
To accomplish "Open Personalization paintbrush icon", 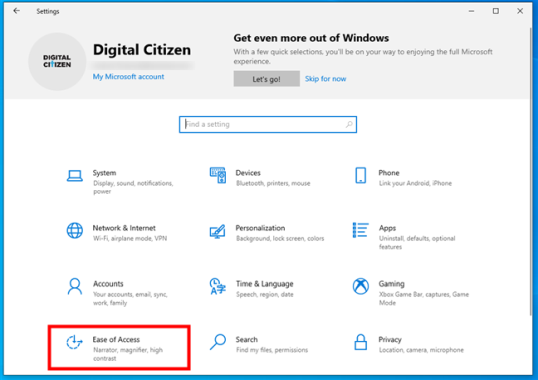I will tap(218, 231).
